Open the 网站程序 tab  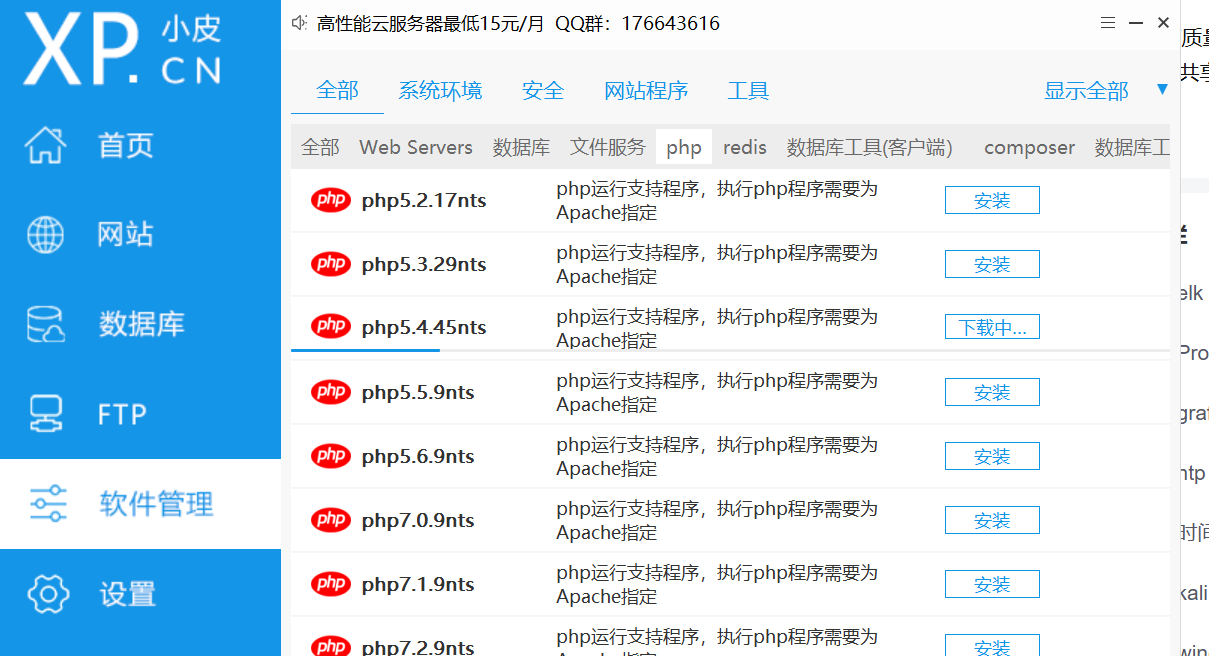pos(646,91)
